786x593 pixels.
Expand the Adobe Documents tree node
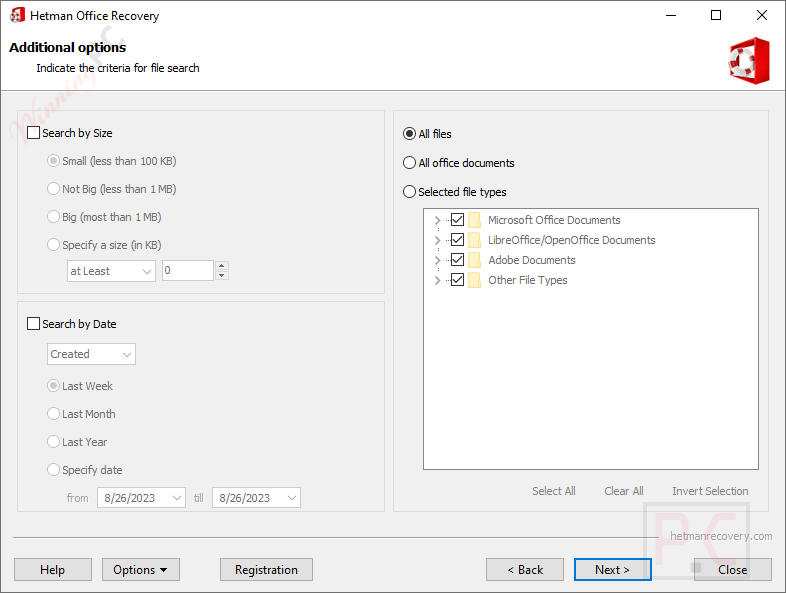[x=437, y=260]
